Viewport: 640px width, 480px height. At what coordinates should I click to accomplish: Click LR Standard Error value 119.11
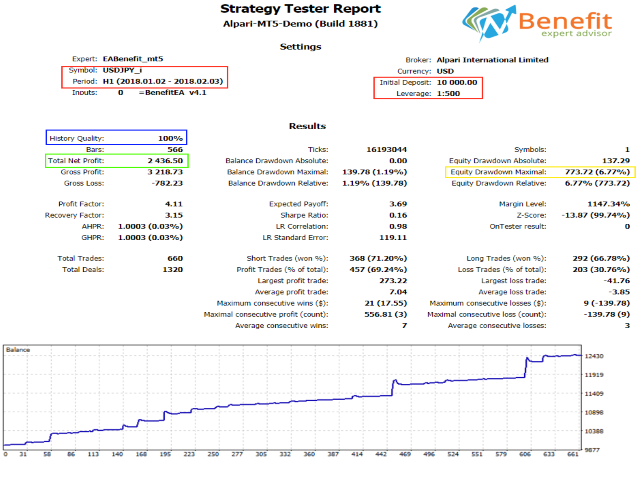click(x=393, y=238)
